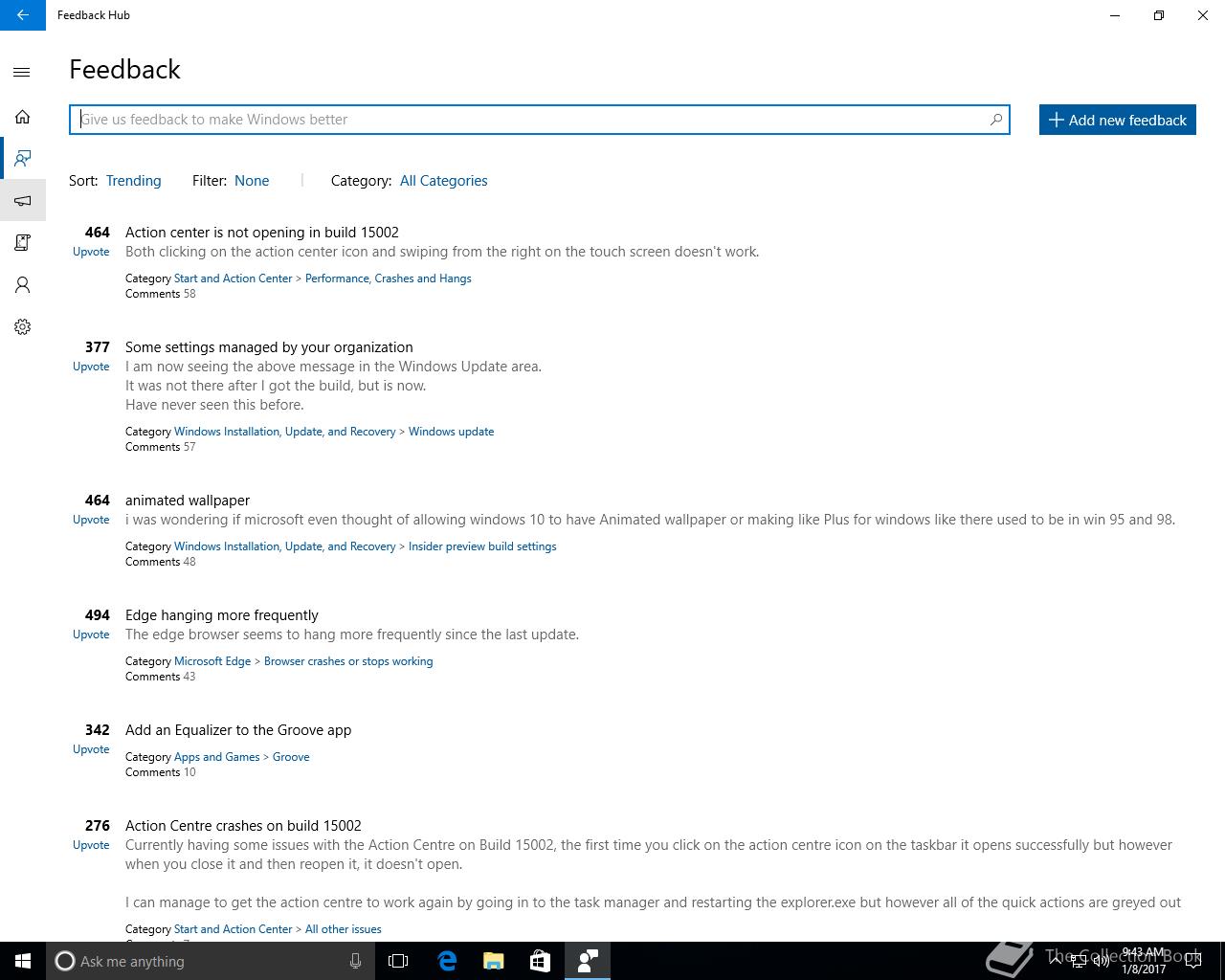
Task: Click the Windows Start button
Action: tap(23, 961)
